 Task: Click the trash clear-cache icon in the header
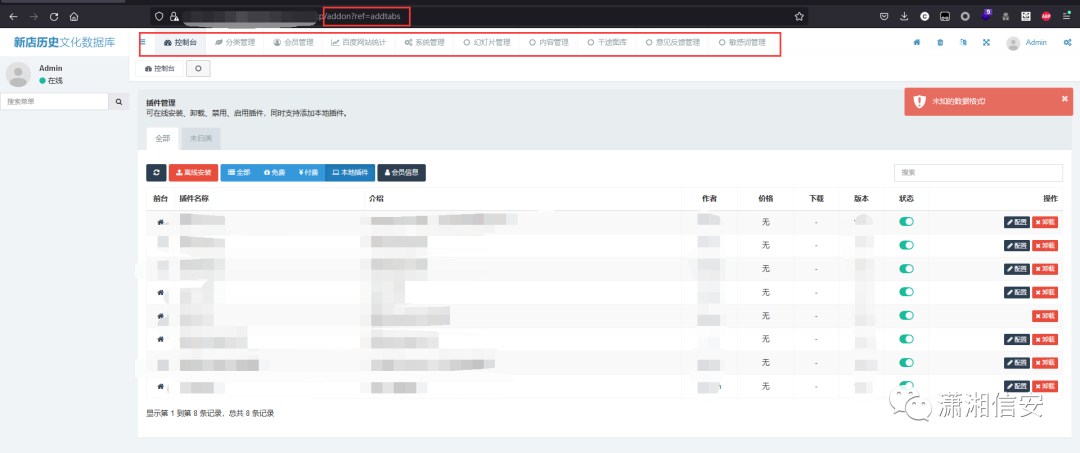coord(940,43)
